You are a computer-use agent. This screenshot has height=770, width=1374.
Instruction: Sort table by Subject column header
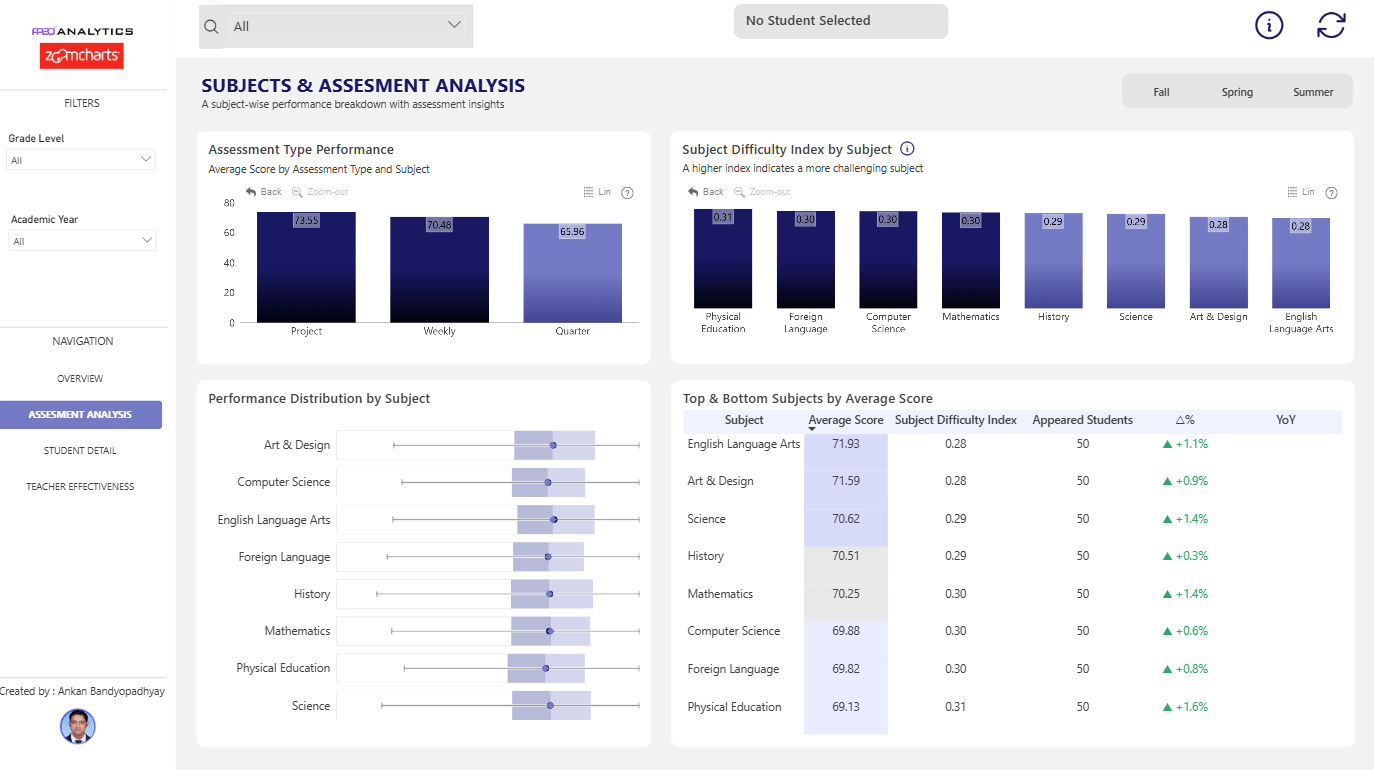click(744, 420)
